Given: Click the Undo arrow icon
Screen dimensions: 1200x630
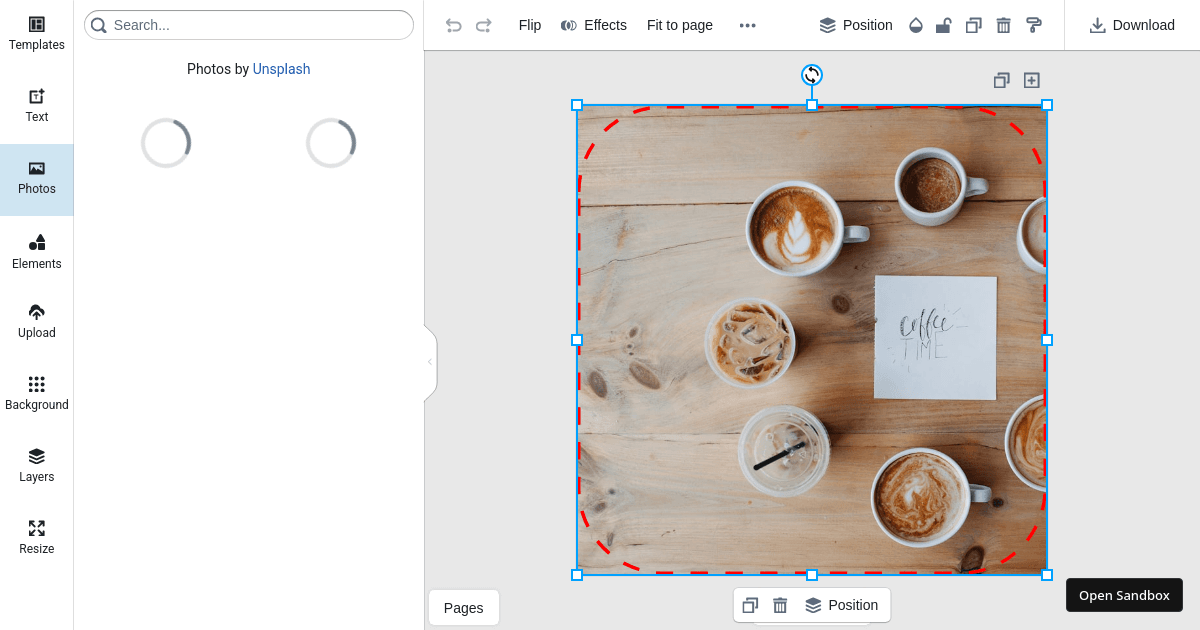Looking at the screenshot, I should 454,25.
